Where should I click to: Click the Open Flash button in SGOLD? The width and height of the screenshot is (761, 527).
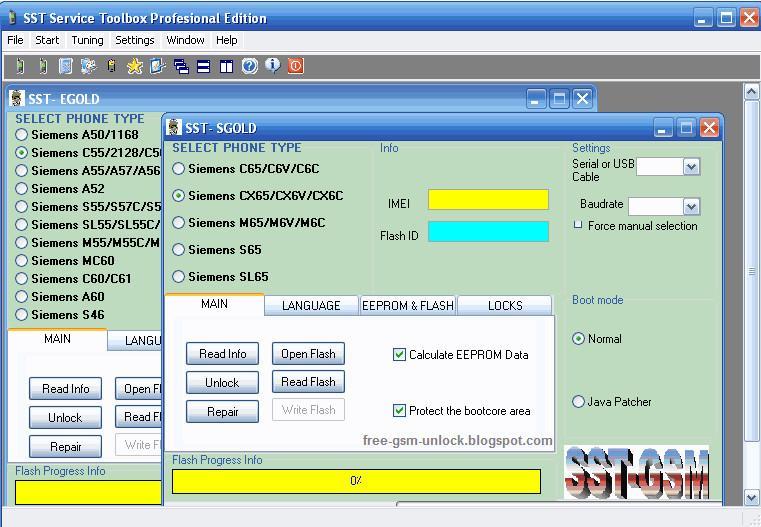pos(308,354)
